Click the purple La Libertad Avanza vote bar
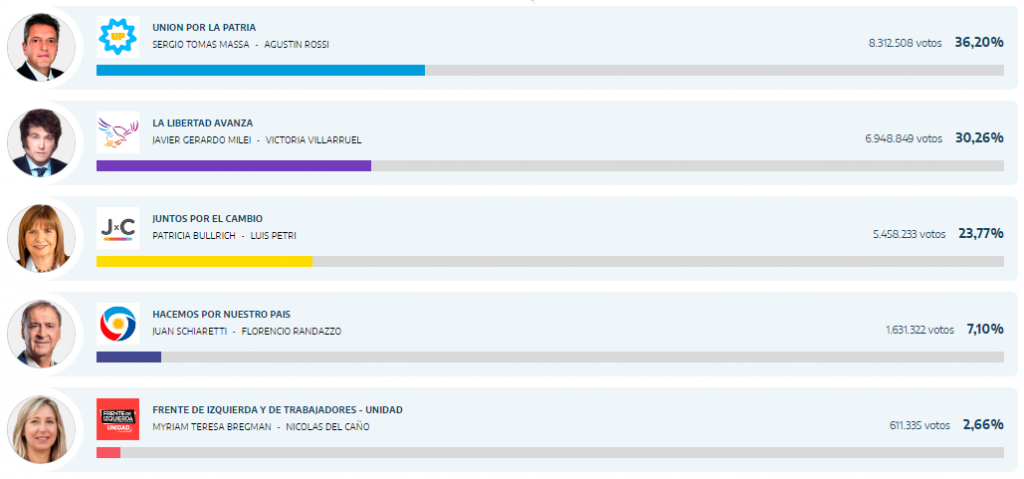 [233, 166]
